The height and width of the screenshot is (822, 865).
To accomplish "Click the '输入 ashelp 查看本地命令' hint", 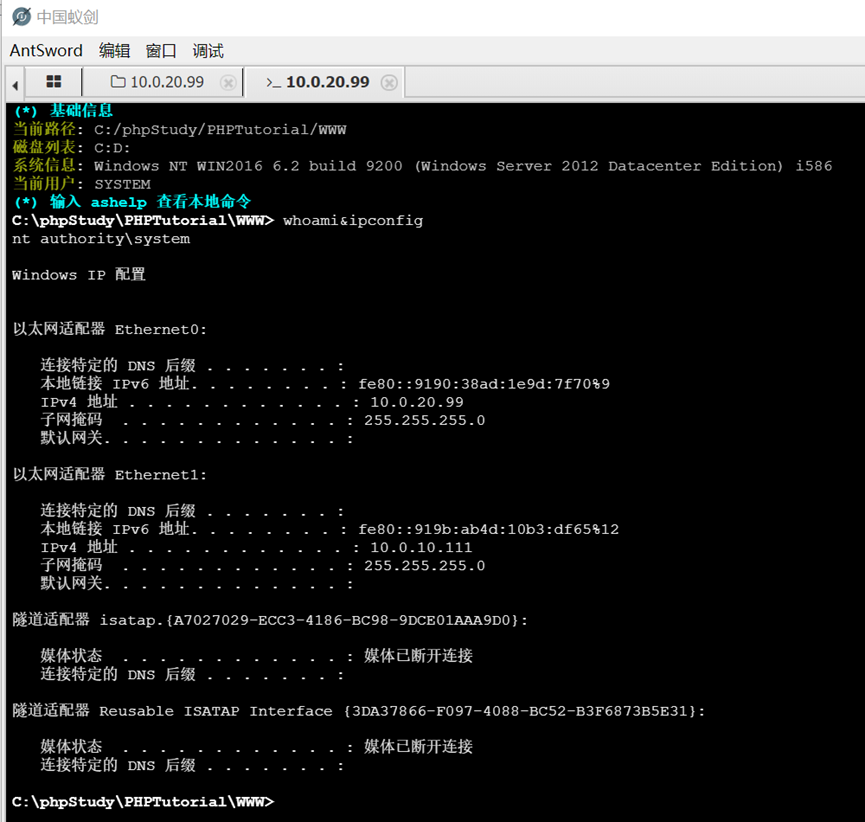I will pyautogui.click(x=132, y=202).
